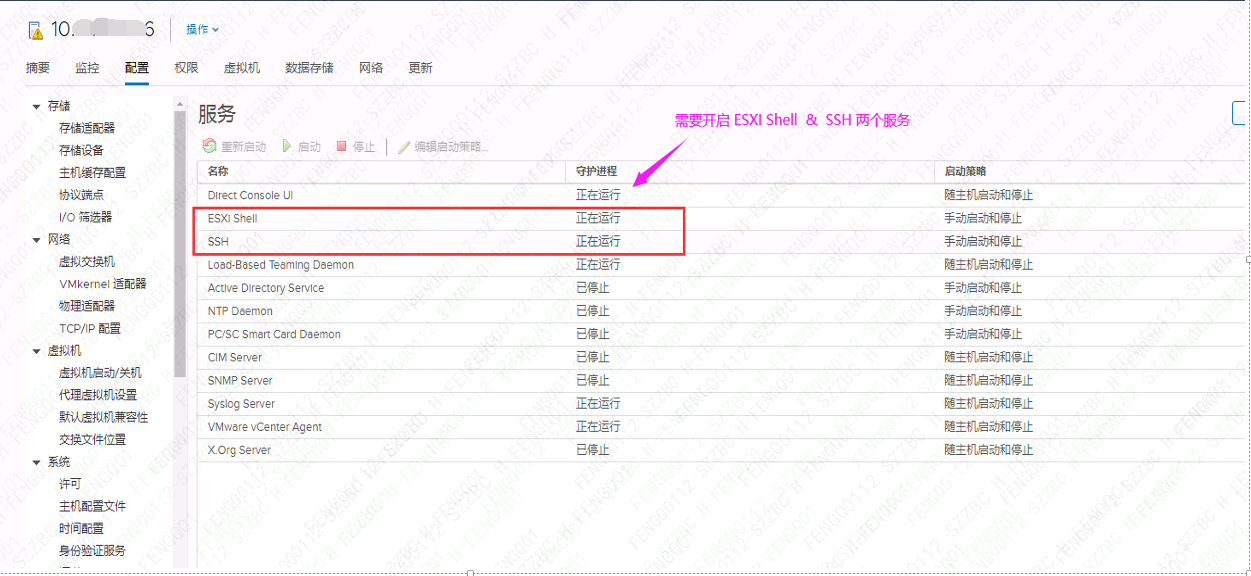Open 虚拟交换机 in the sidebar

point(87,262)
